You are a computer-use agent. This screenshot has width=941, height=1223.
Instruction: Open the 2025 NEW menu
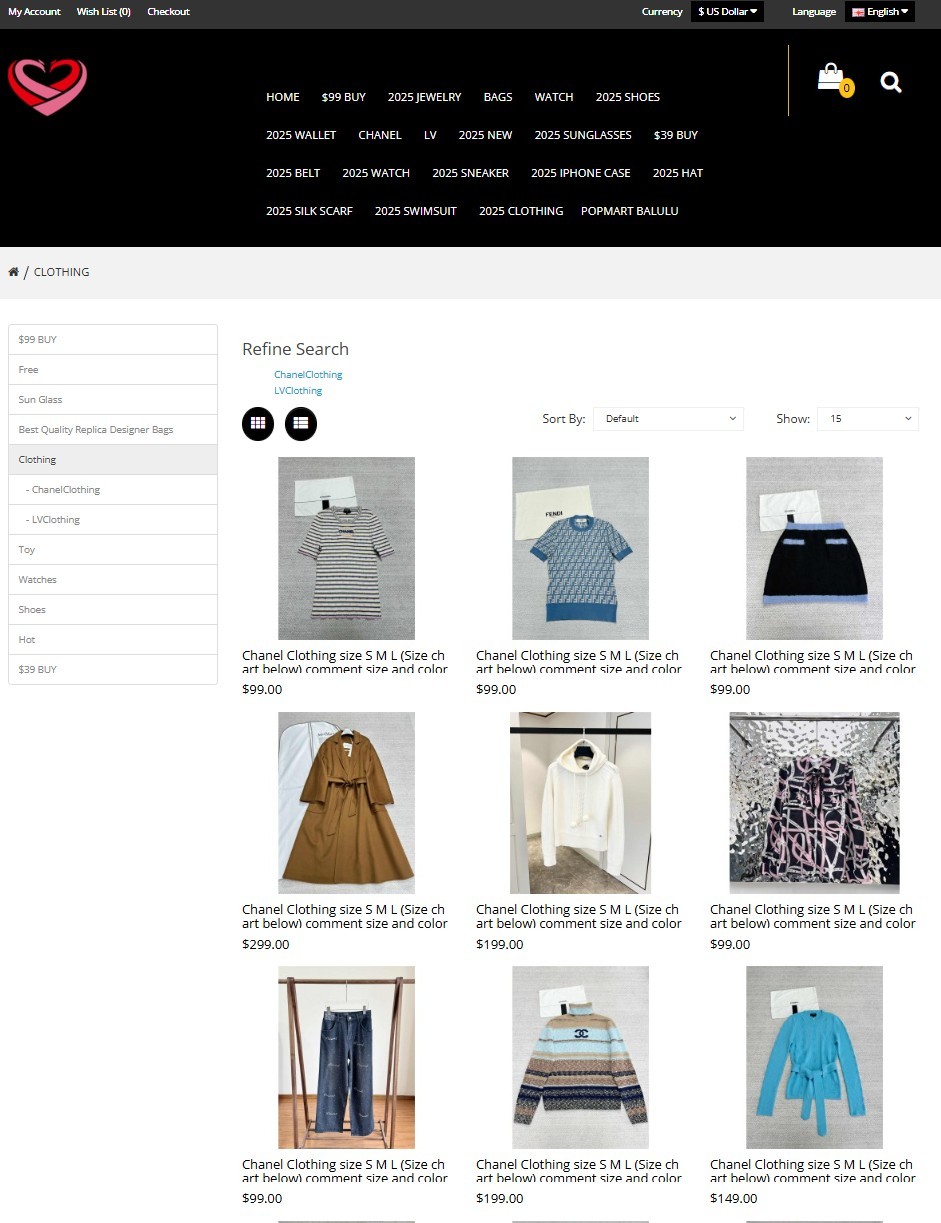[485, 135]
